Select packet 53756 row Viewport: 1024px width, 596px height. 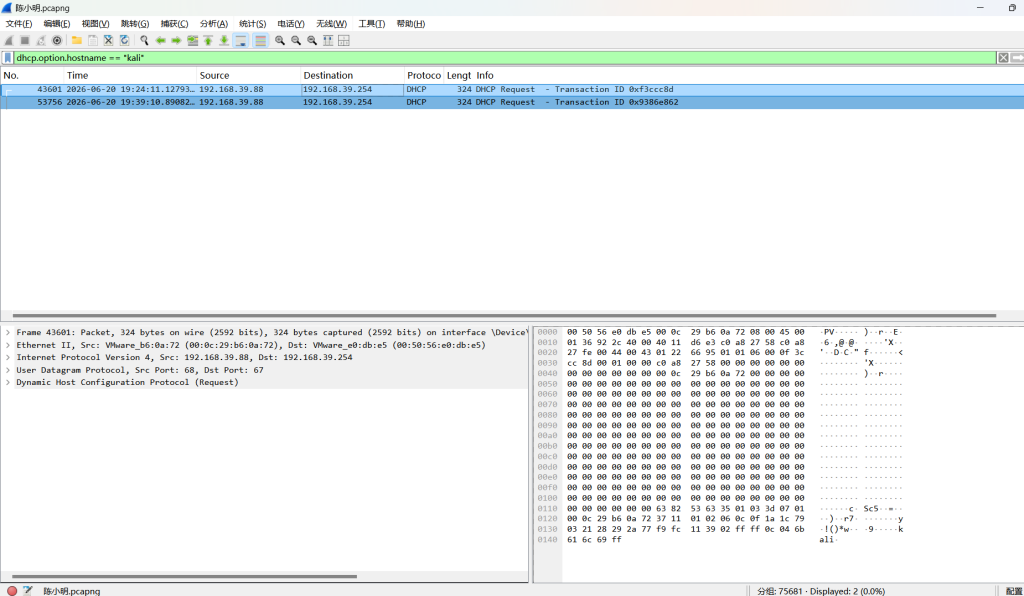click(512, 102)
